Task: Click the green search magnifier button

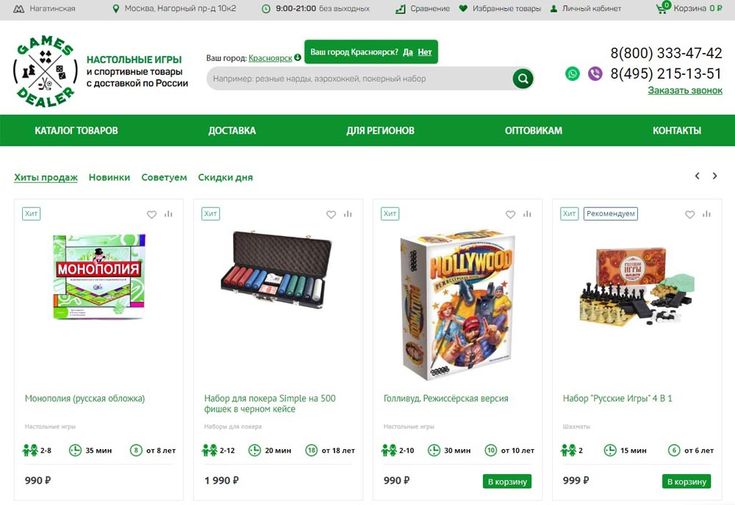Action: pyautogui.click(x=523, y=79)
